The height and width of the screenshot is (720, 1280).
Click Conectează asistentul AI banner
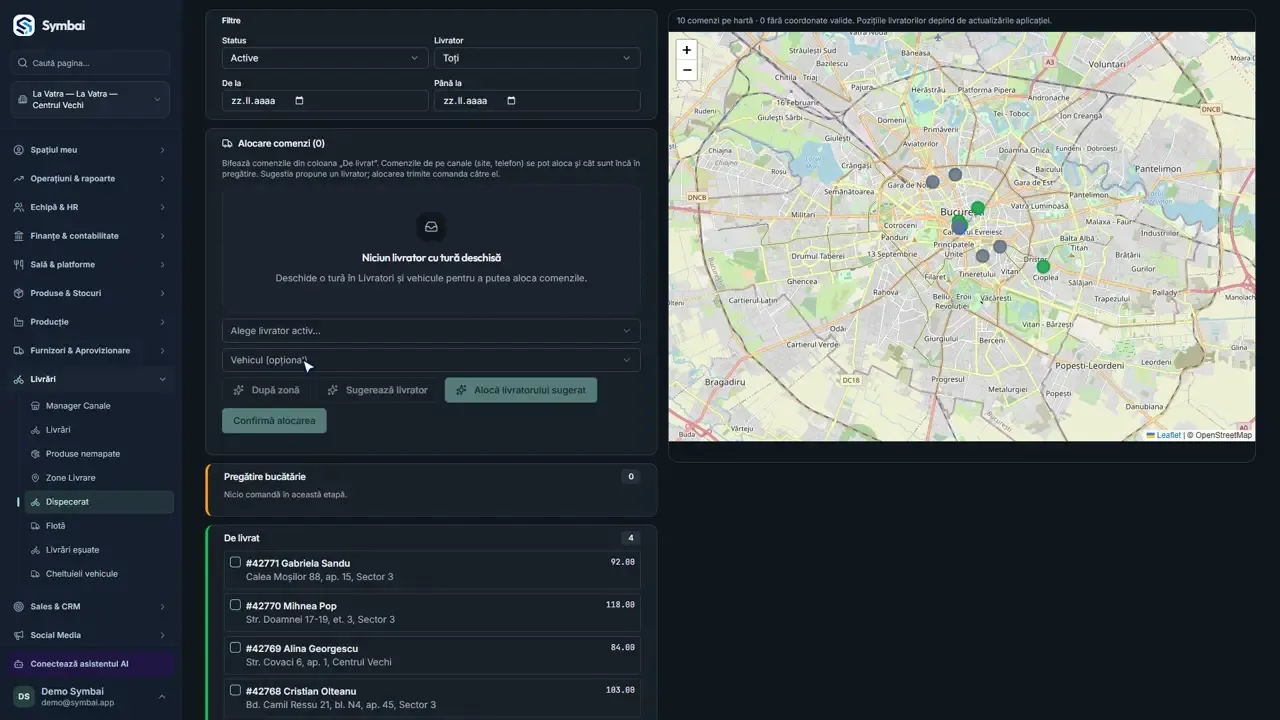[91, 664]
